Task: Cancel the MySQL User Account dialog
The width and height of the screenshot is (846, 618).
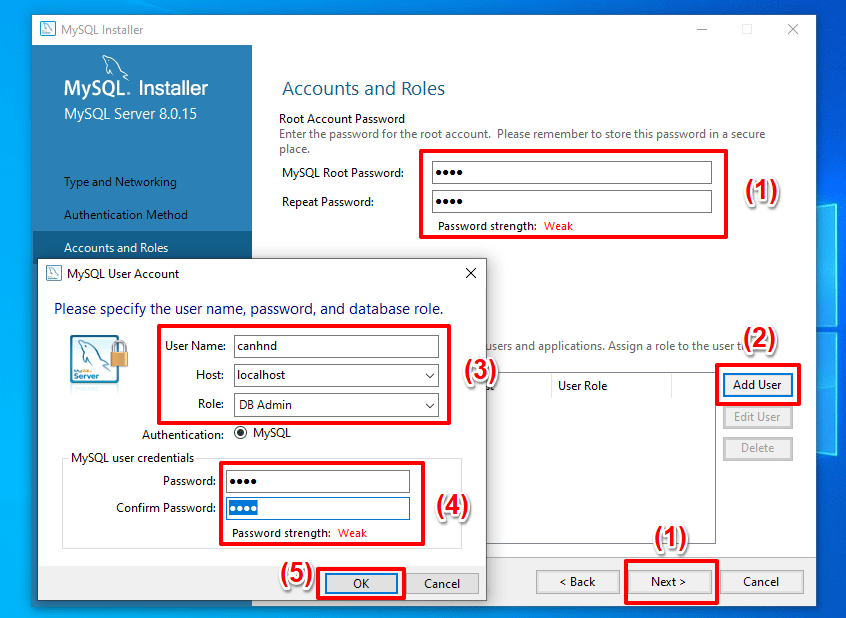Action: pyautogui.click(x=442, y=583)
